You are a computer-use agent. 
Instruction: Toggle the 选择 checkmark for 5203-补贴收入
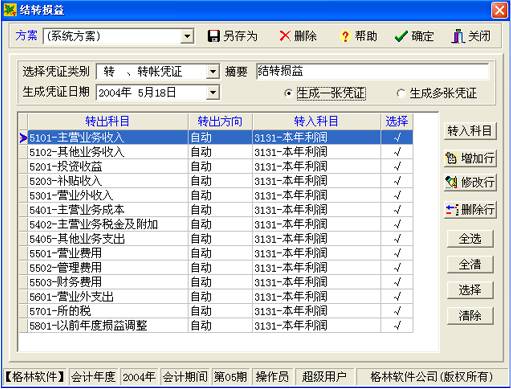coord(397,181)
